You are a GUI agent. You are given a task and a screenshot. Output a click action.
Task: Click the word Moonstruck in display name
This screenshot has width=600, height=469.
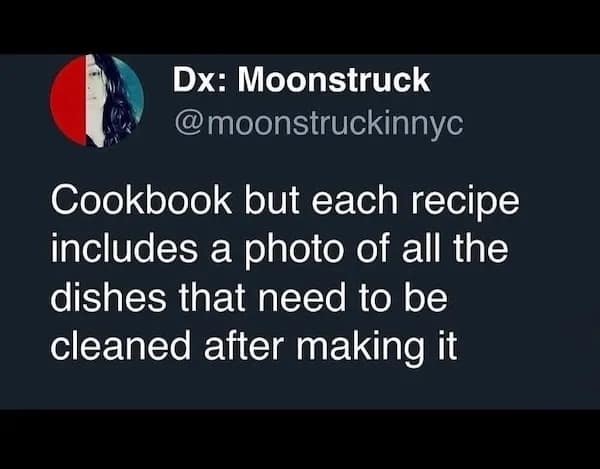pos(334,80)
